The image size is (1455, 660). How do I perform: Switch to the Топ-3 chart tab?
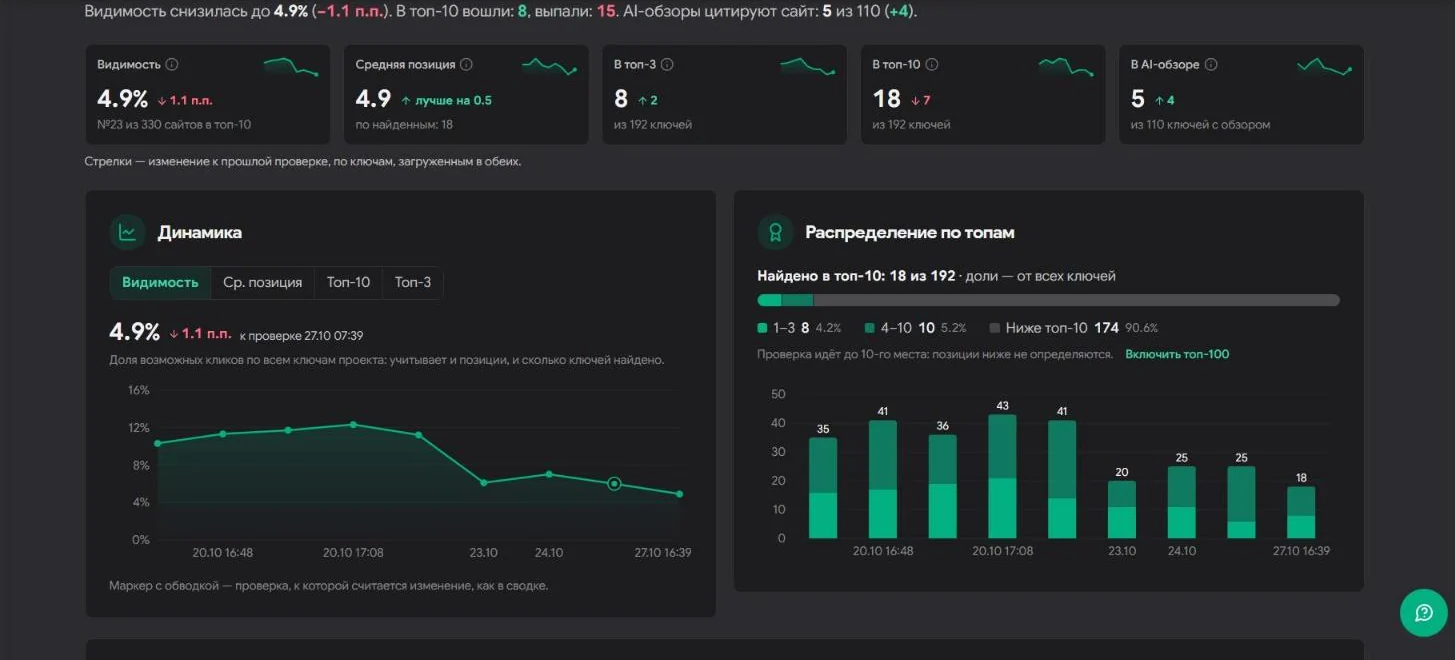pos(413,283)
